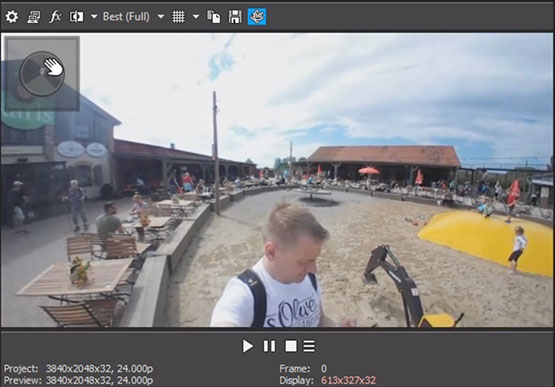Save snapshot to file floppy icon

(x=235, y=17)
